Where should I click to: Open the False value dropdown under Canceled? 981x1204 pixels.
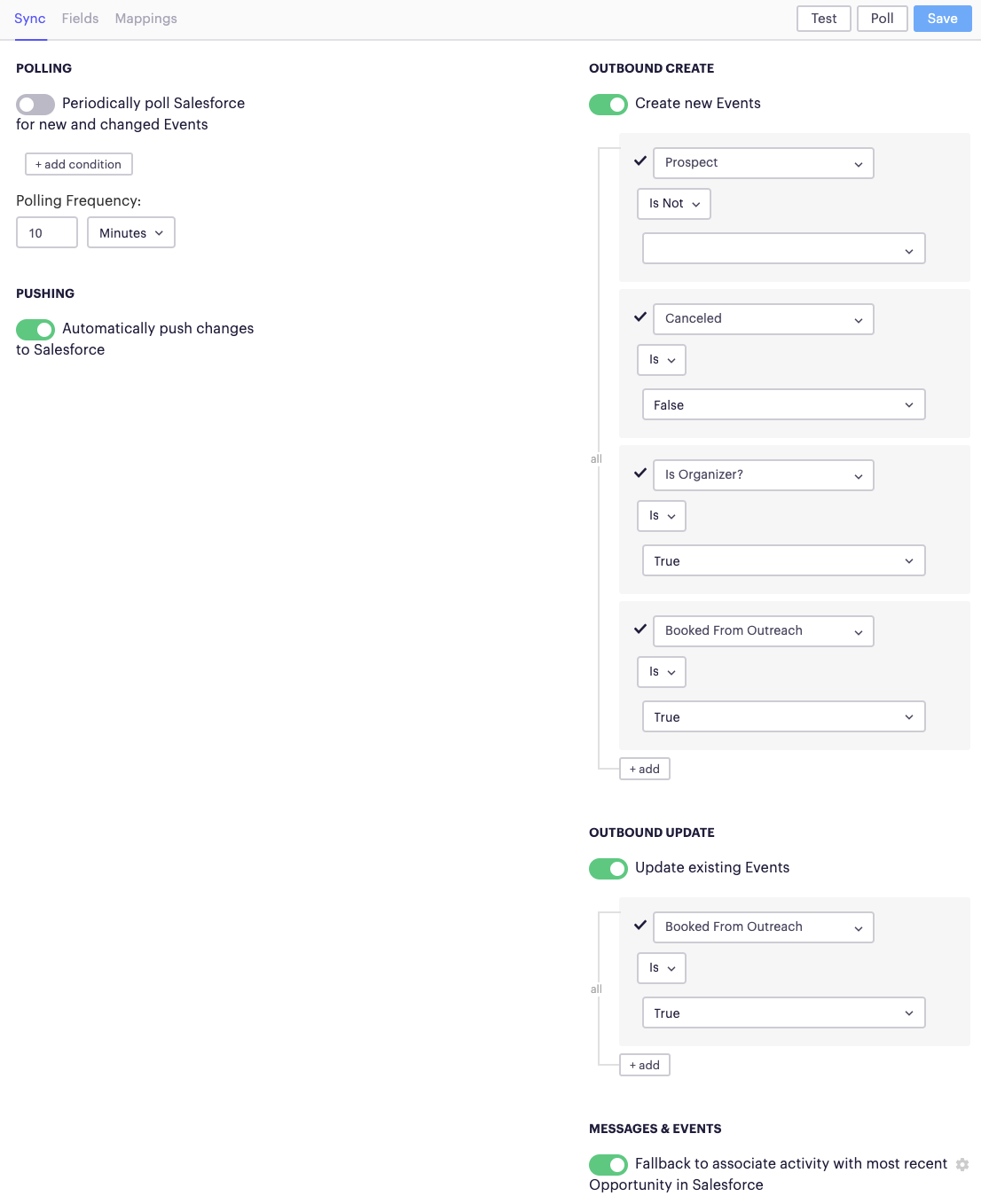[x=783, y=404]
